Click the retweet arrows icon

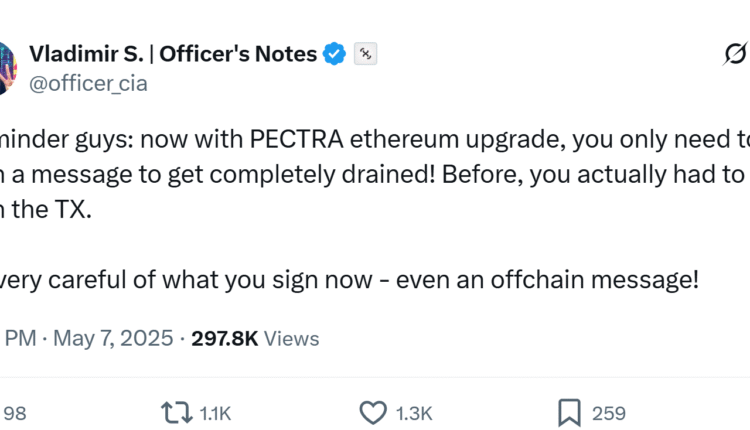point(176,412)
